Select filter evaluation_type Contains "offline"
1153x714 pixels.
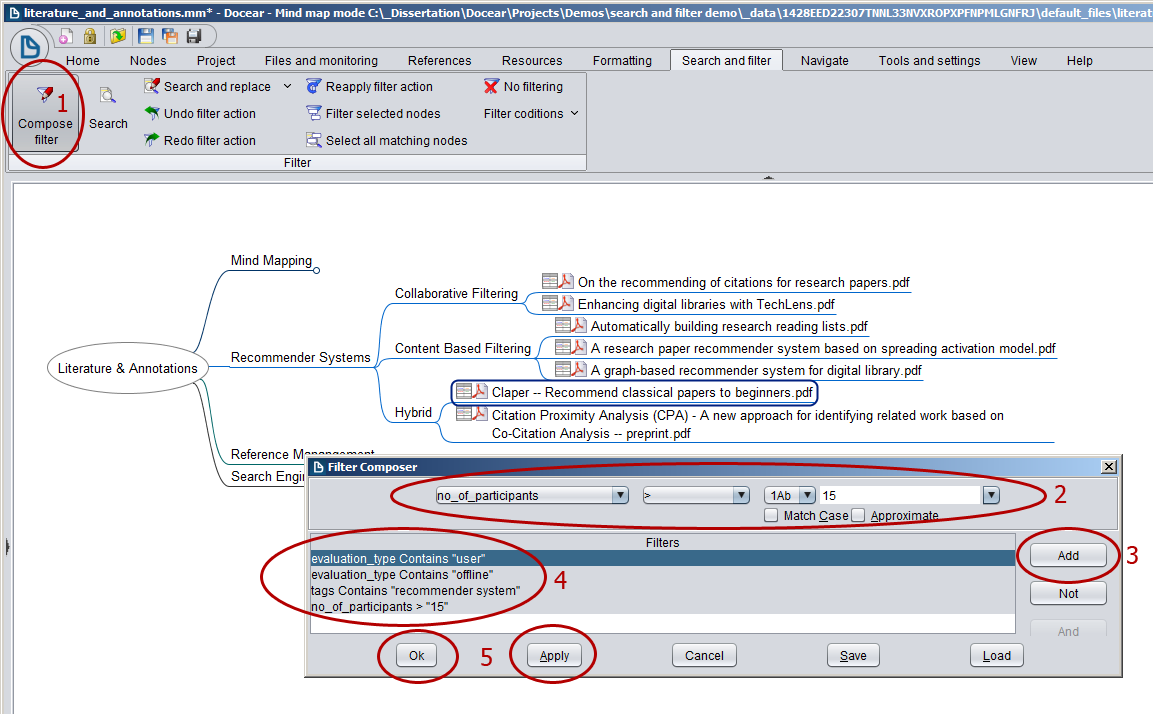[x=663, y=574]
